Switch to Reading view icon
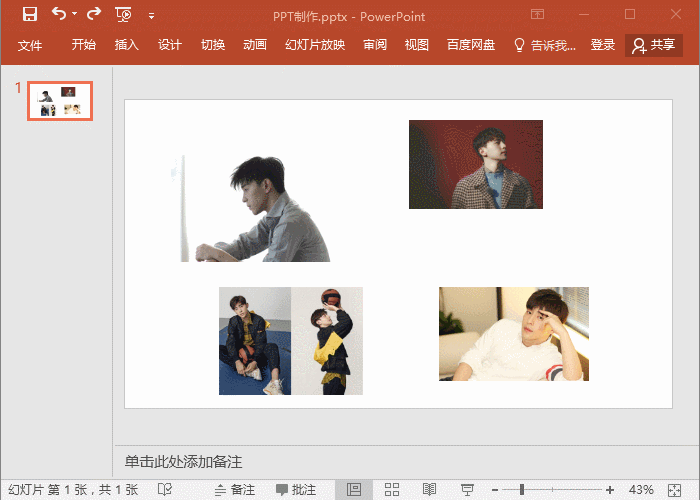This screenshot has width=700, height=500. pyautogui.click(x=429, y=490)
